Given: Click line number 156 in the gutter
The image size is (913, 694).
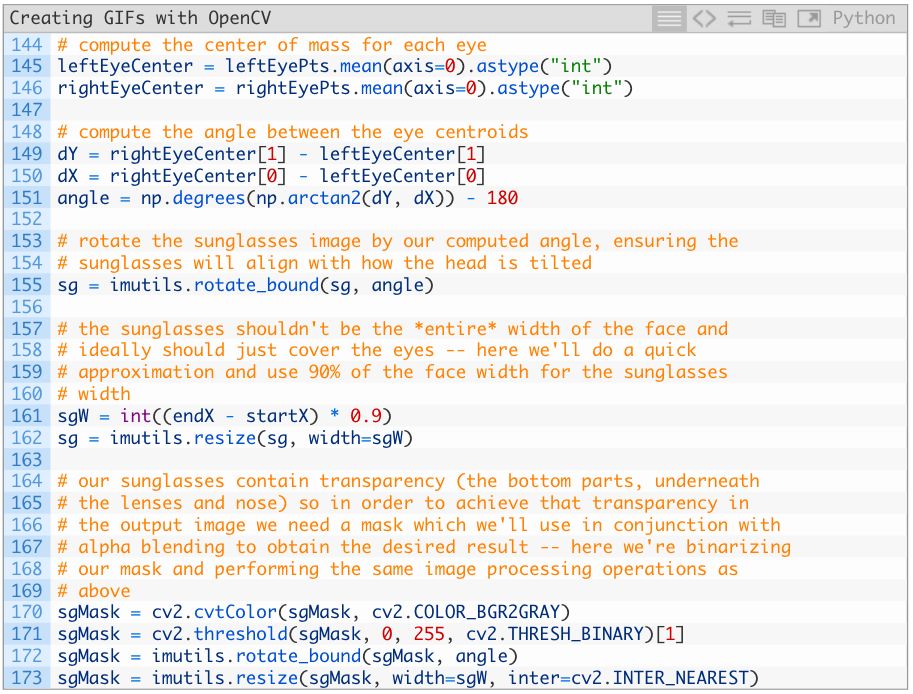Looking at the screenshot, I should click(27, 307).
